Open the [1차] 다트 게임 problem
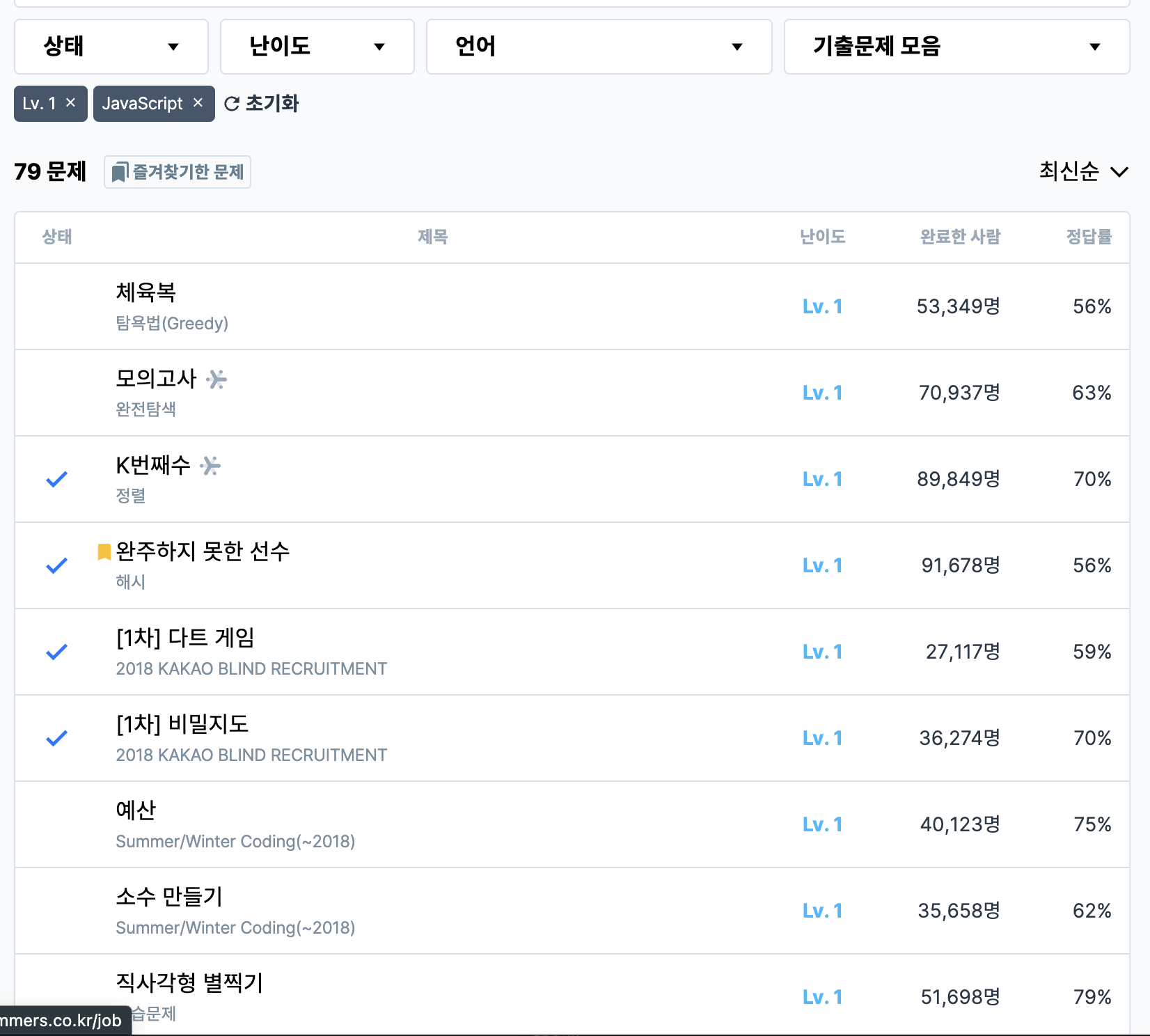 click(x=185, y=638)
